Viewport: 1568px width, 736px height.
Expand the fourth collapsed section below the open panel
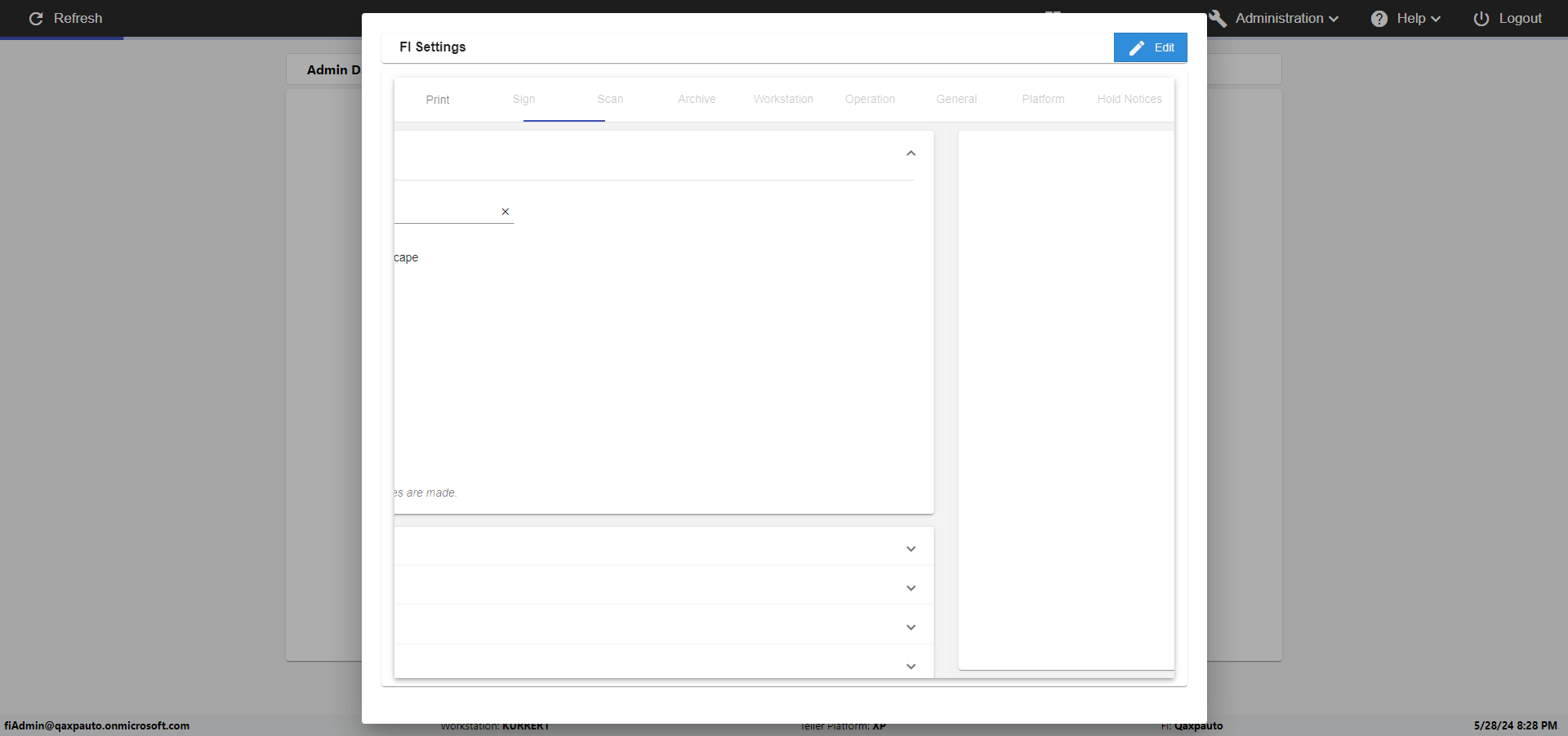click(911, 667)
